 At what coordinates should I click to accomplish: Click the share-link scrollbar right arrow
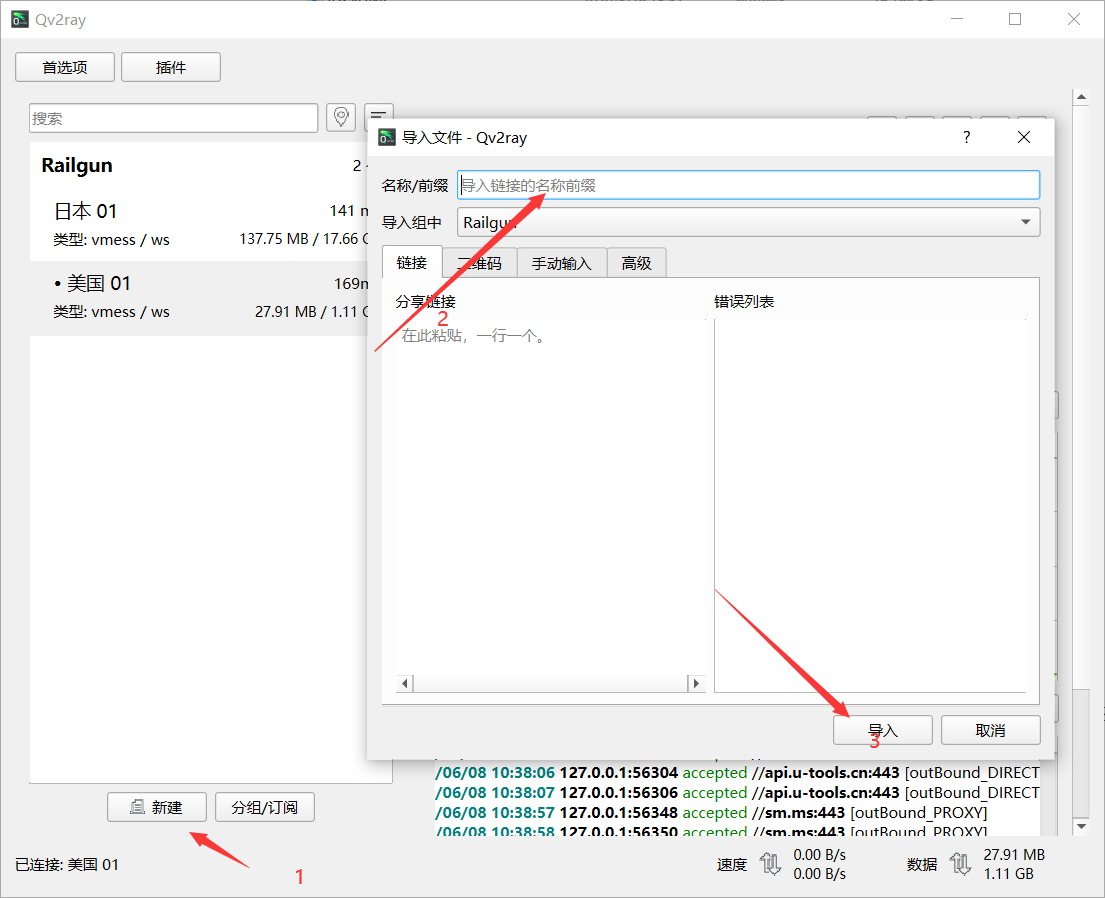(696, 683)
